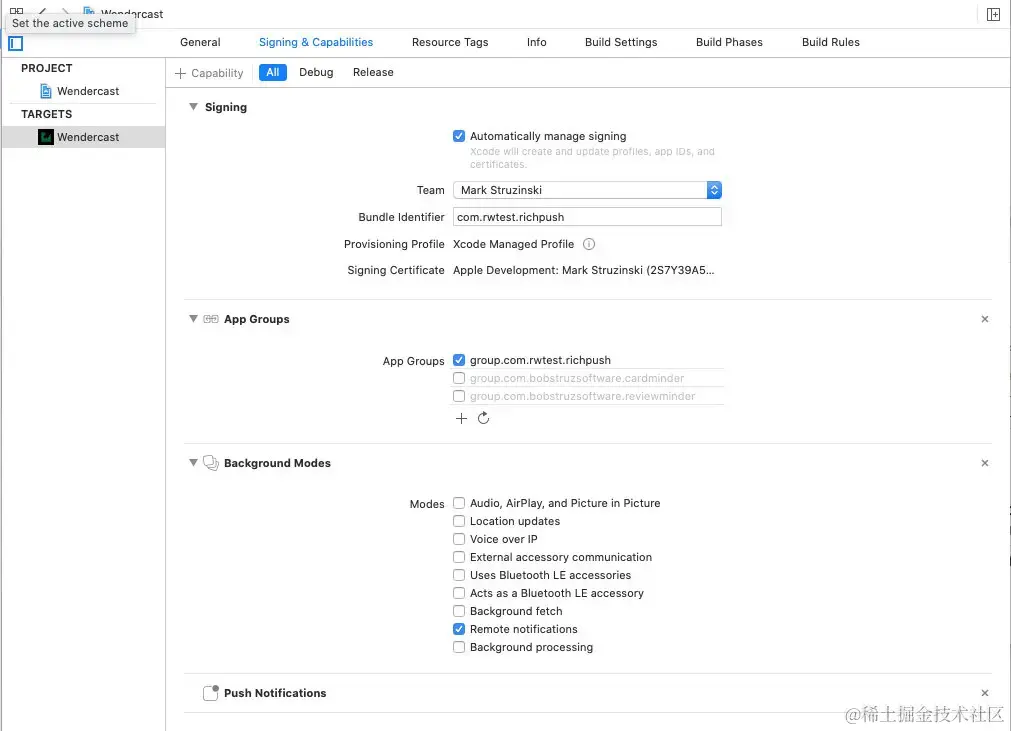Open the Team dropdown
Screen dimensions: 1011x731
click(x=587, y=190)
